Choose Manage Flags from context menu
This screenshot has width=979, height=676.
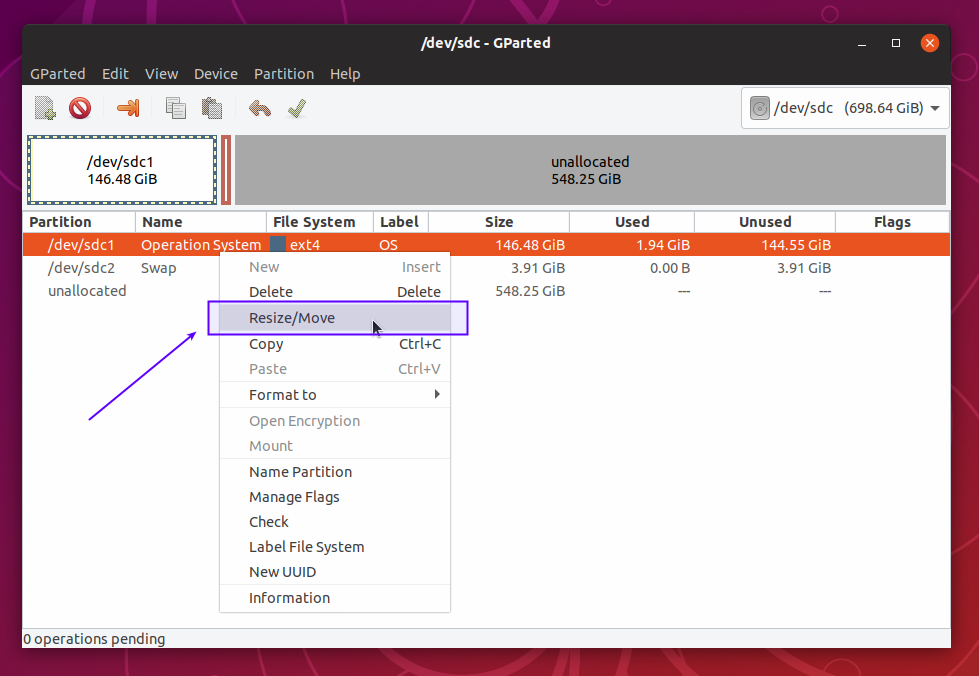click(x=294, y=497)
